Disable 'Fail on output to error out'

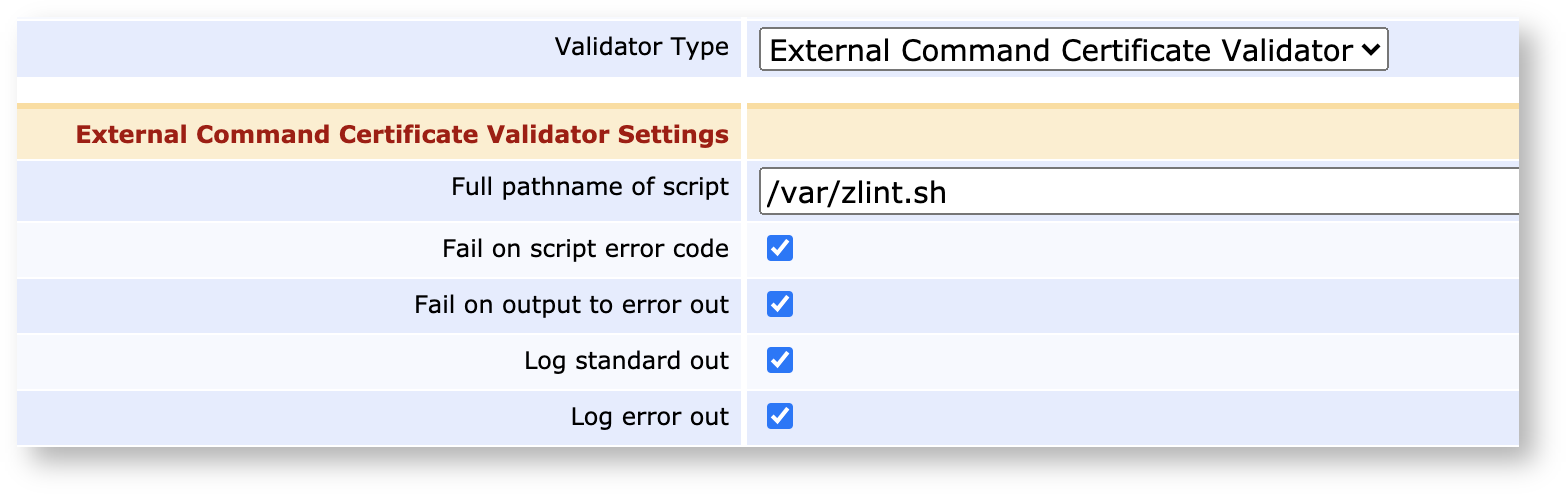click(780, 305)
